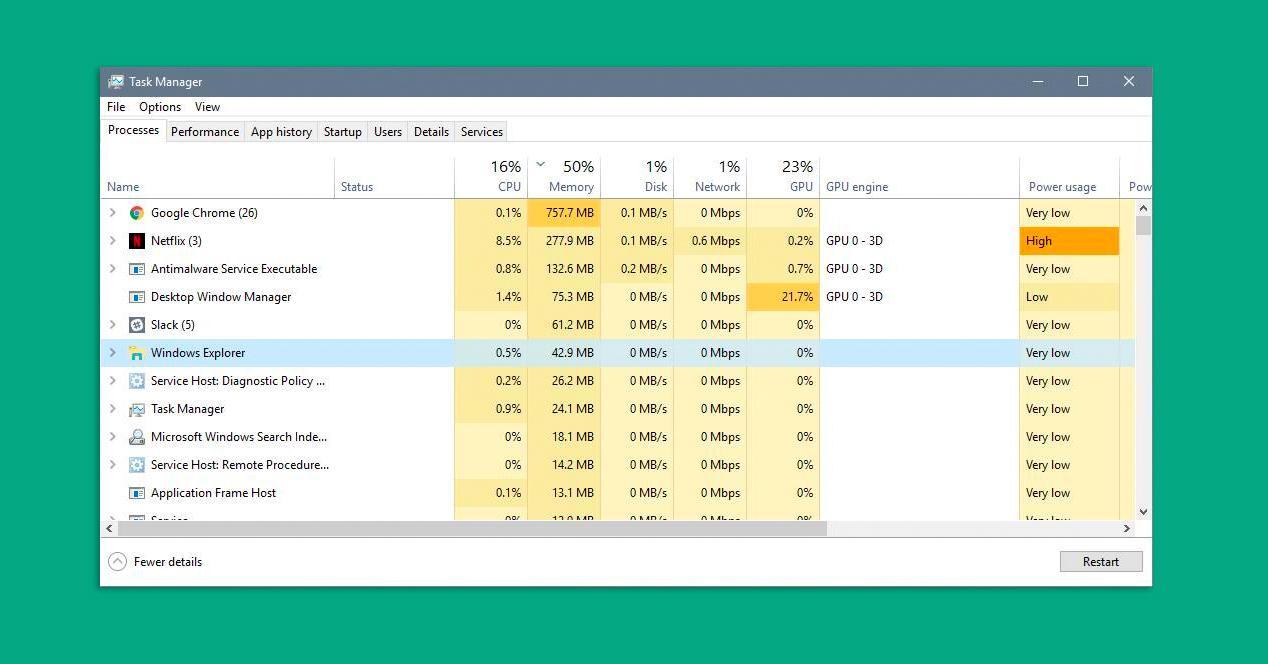Switch to the App history tab
Image resolution: width=1268 pixels, height=664 pixels.
click(281, 132)
